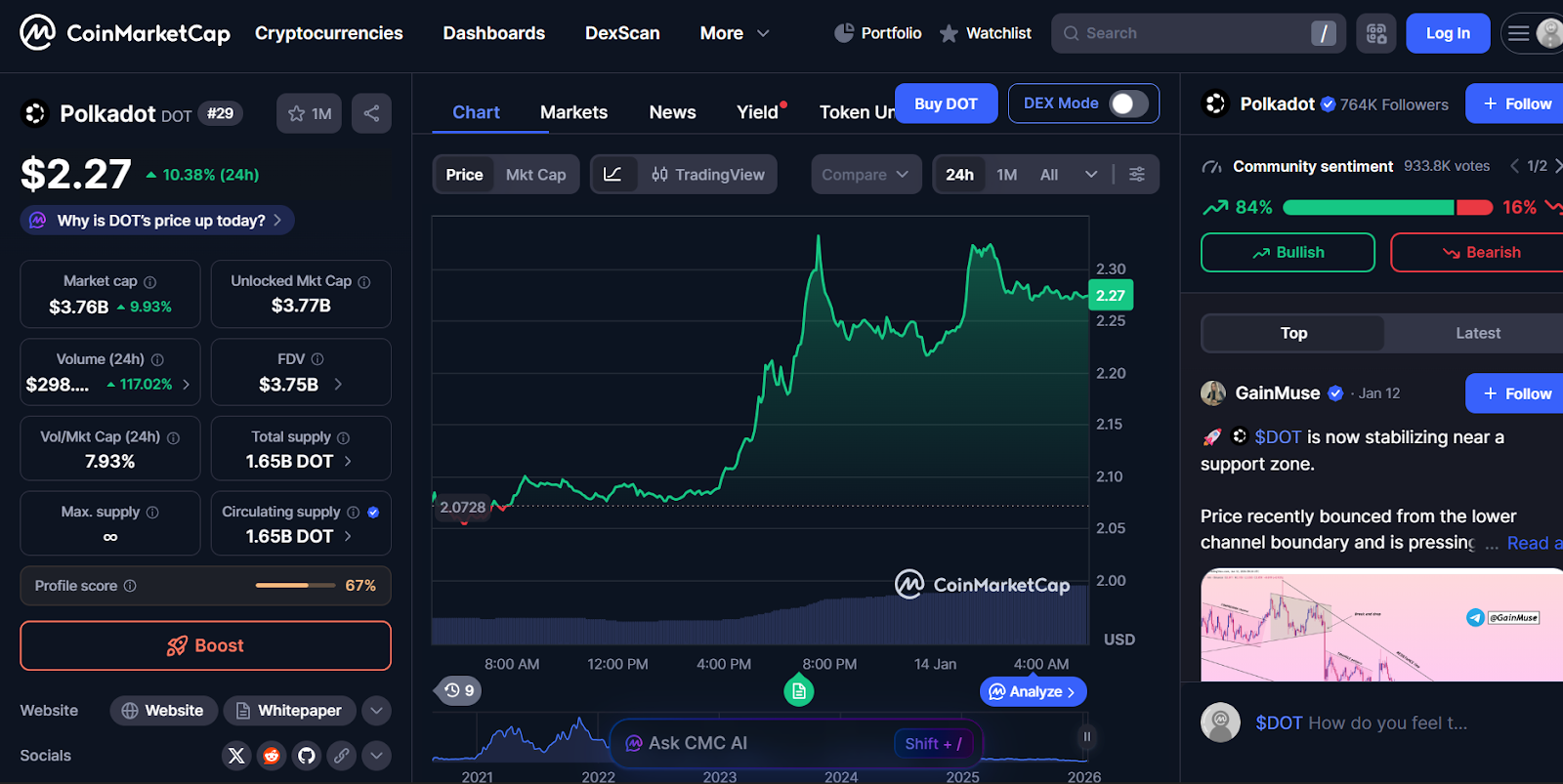
Task: Switch to the Markets tab
Action: [x=573, y=112]
